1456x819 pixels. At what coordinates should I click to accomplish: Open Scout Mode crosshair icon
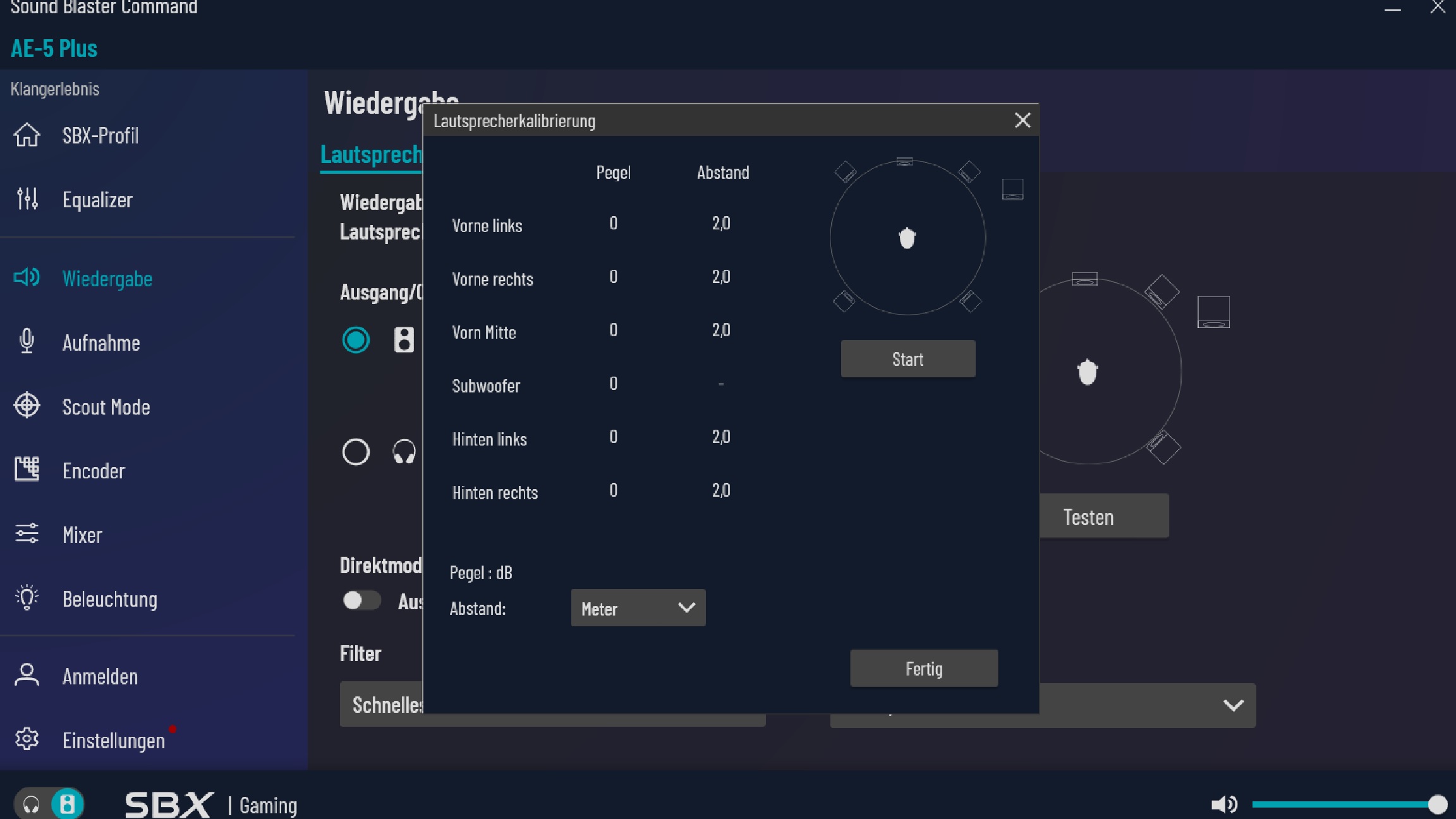(27, 406)
